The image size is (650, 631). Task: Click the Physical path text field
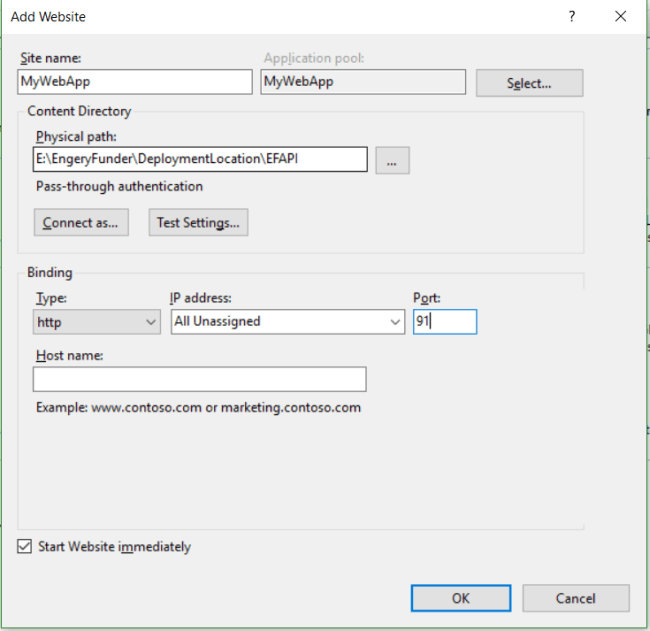point(200,160)
